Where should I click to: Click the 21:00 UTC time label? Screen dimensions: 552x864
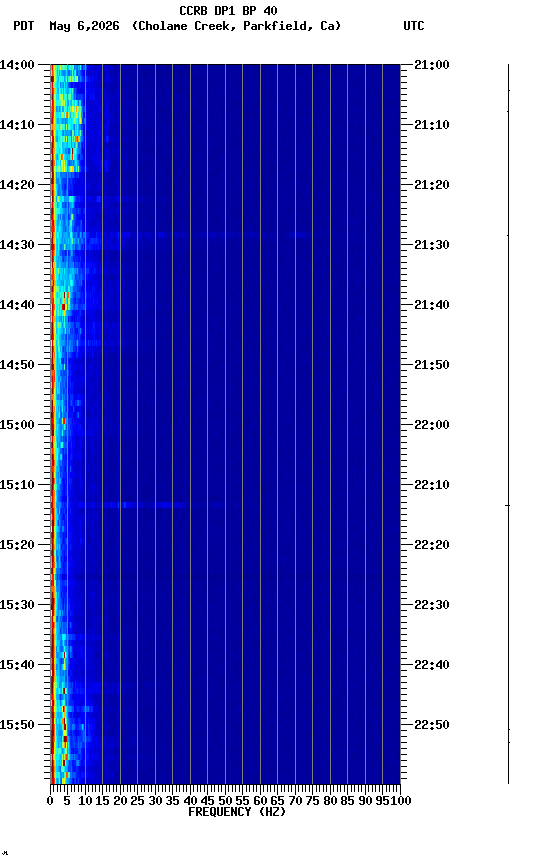pos(432,65)
